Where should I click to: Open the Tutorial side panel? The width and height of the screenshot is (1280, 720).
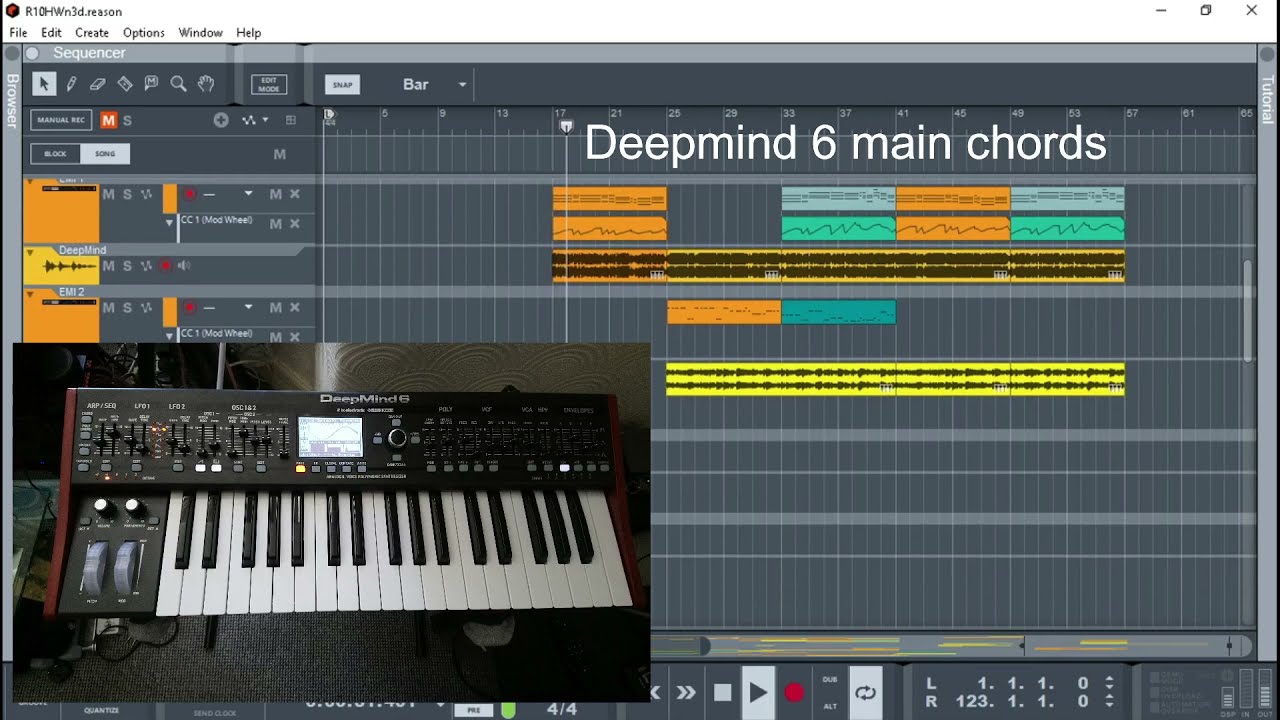[x=1268, y=100]
